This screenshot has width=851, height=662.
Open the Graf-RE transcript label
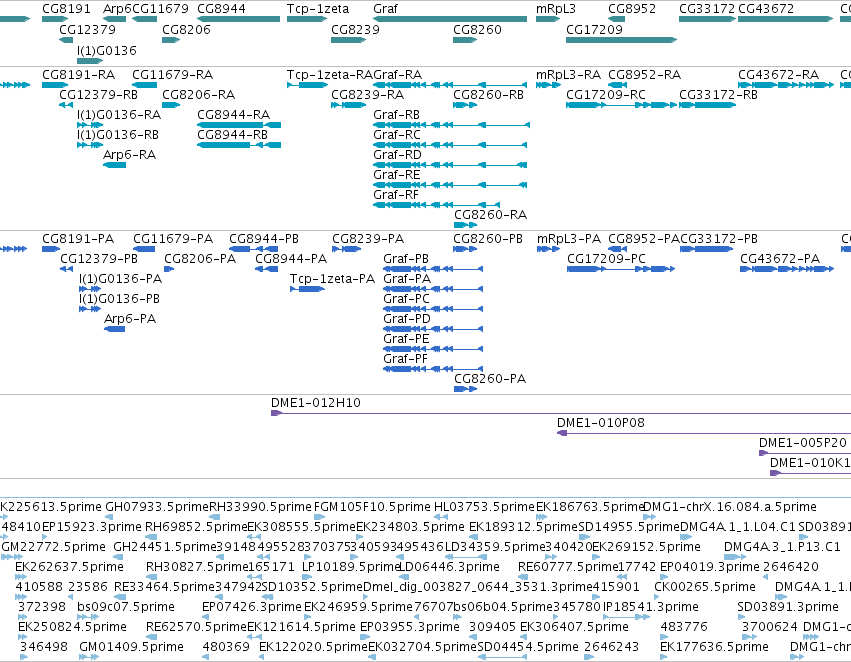click(397, 175)
